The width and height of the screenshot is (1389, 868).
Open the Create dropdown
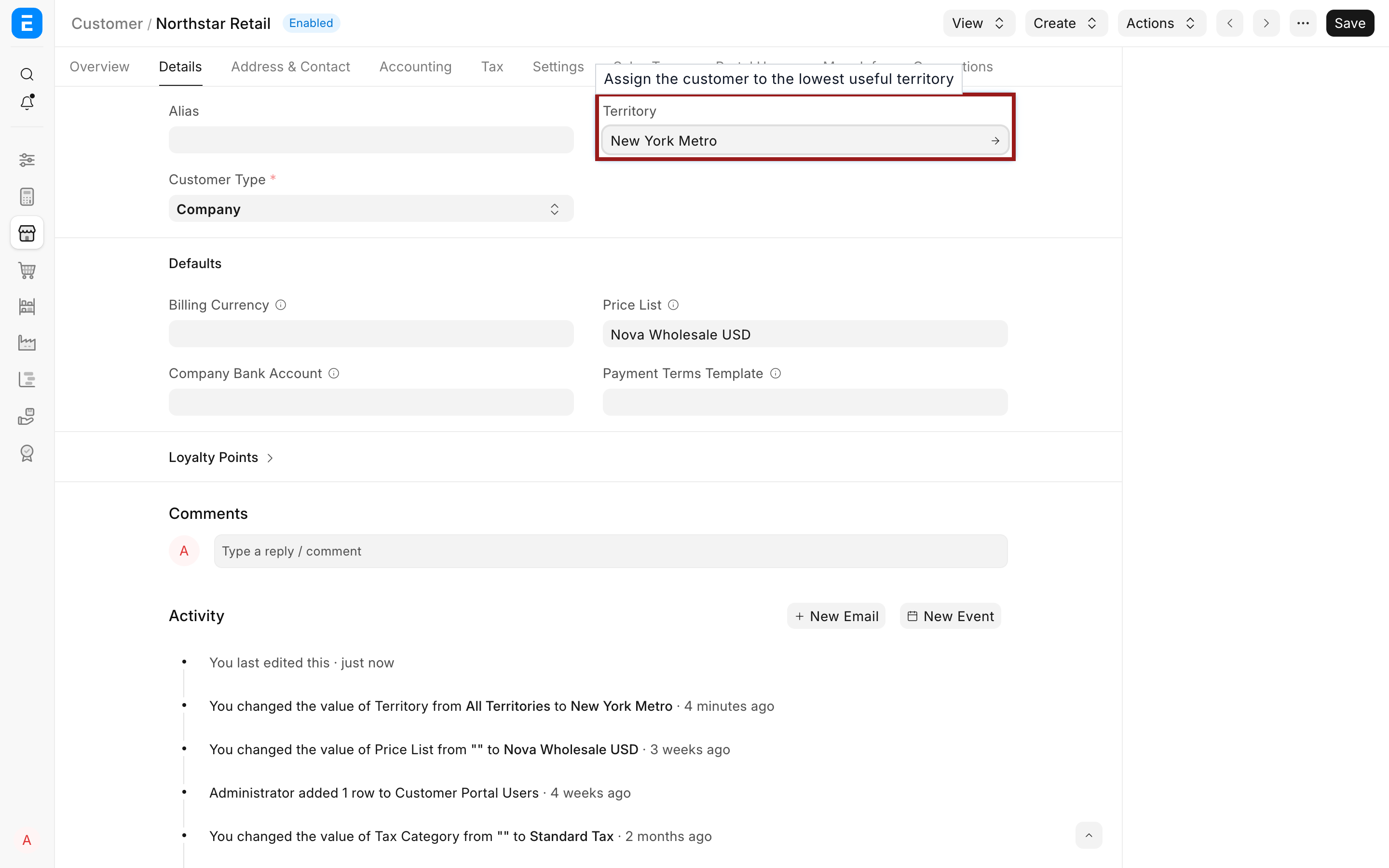(1066, 23)
